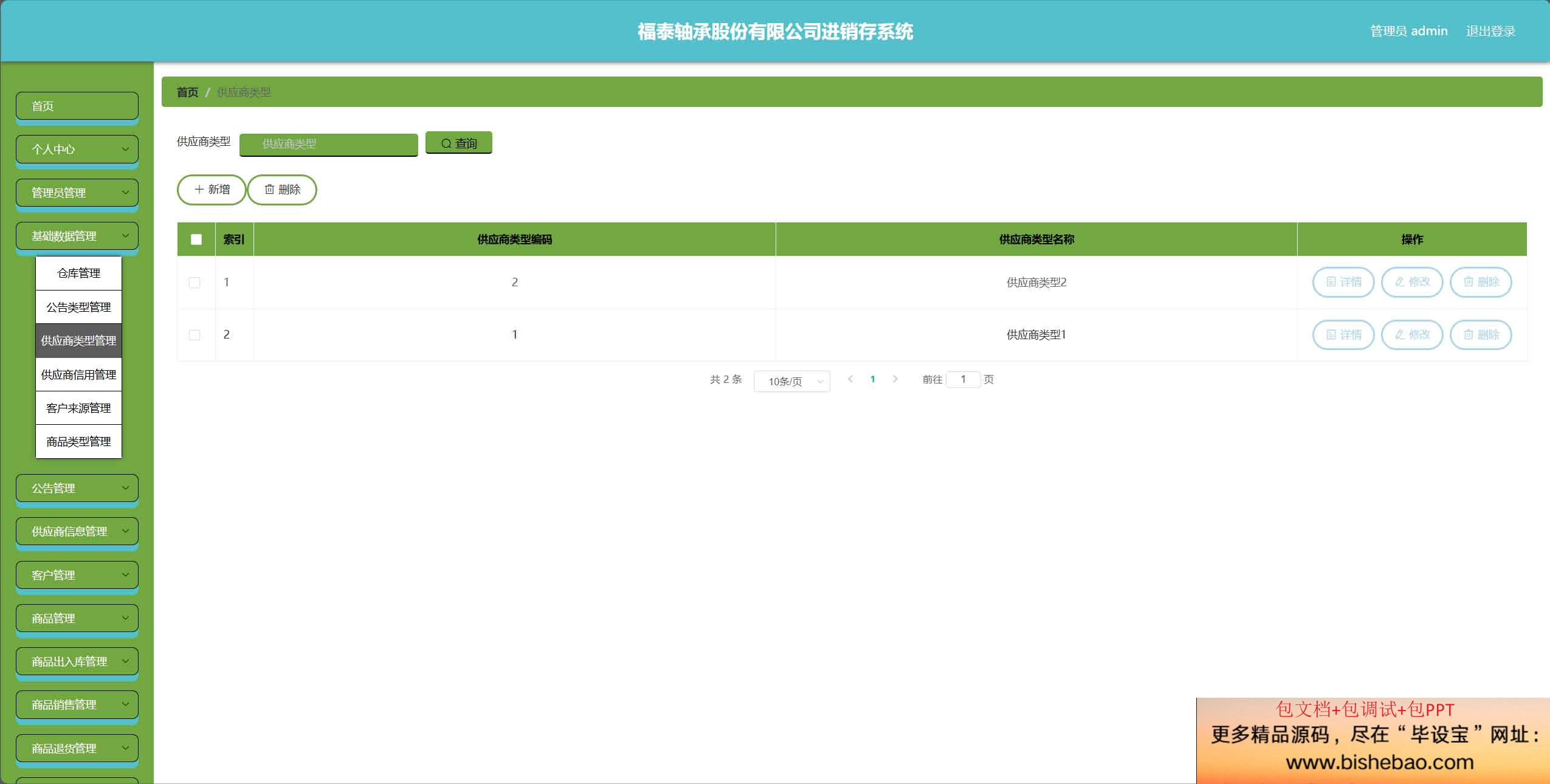
Task: Click the 前往 page number input box
Action: click(963, 379)
